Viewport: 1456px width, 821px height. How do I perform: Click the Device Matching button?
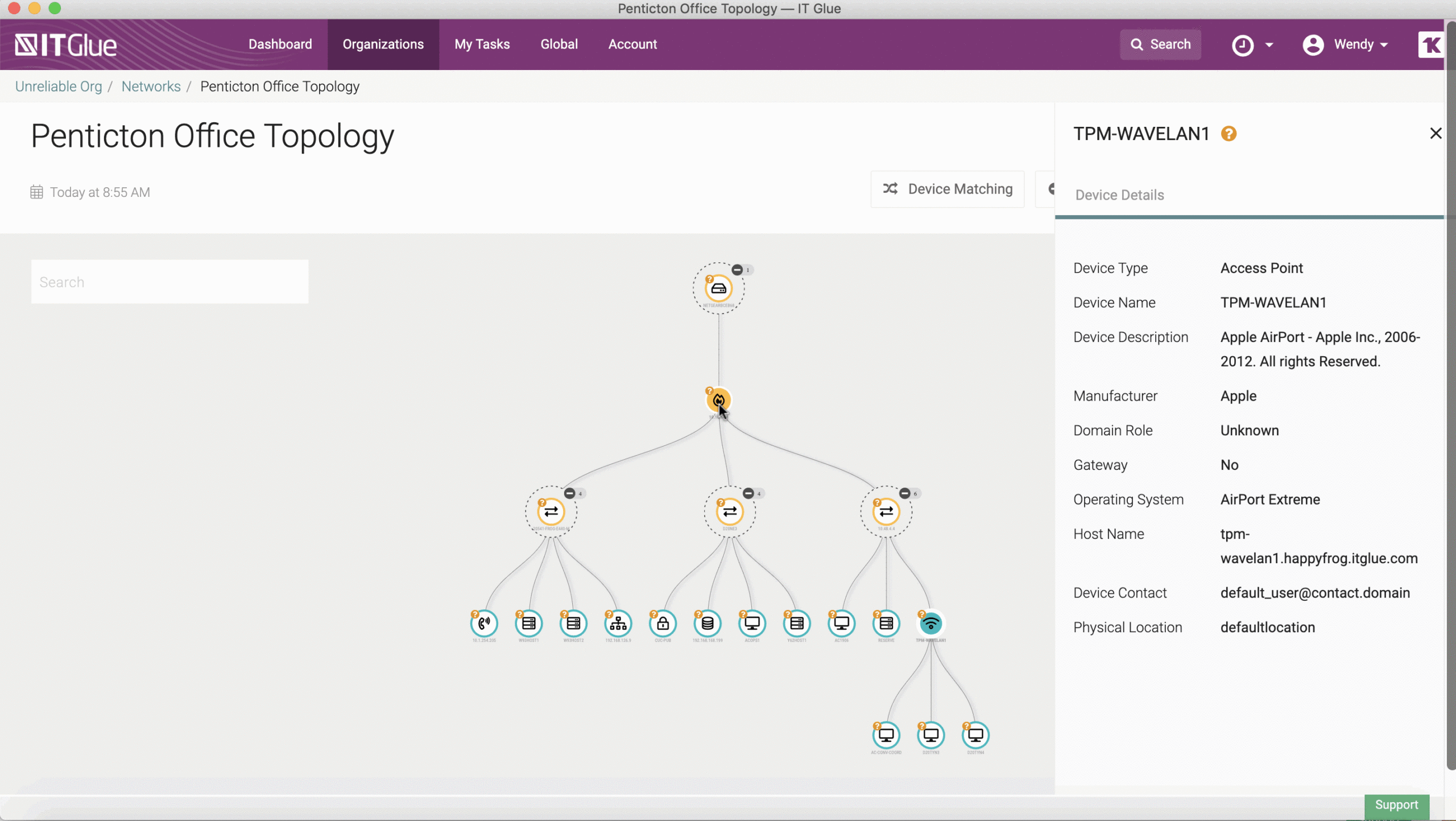click(x=948, y=189)
